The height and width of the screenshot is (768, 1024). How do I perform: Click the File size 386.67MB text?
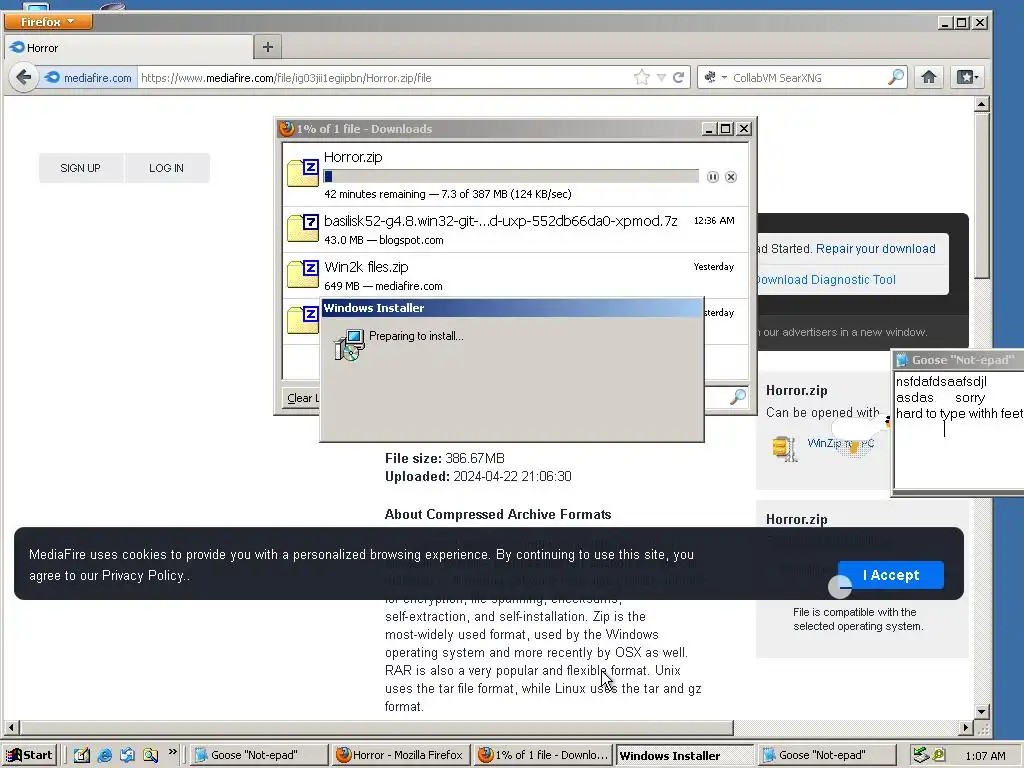click(445, 458)
